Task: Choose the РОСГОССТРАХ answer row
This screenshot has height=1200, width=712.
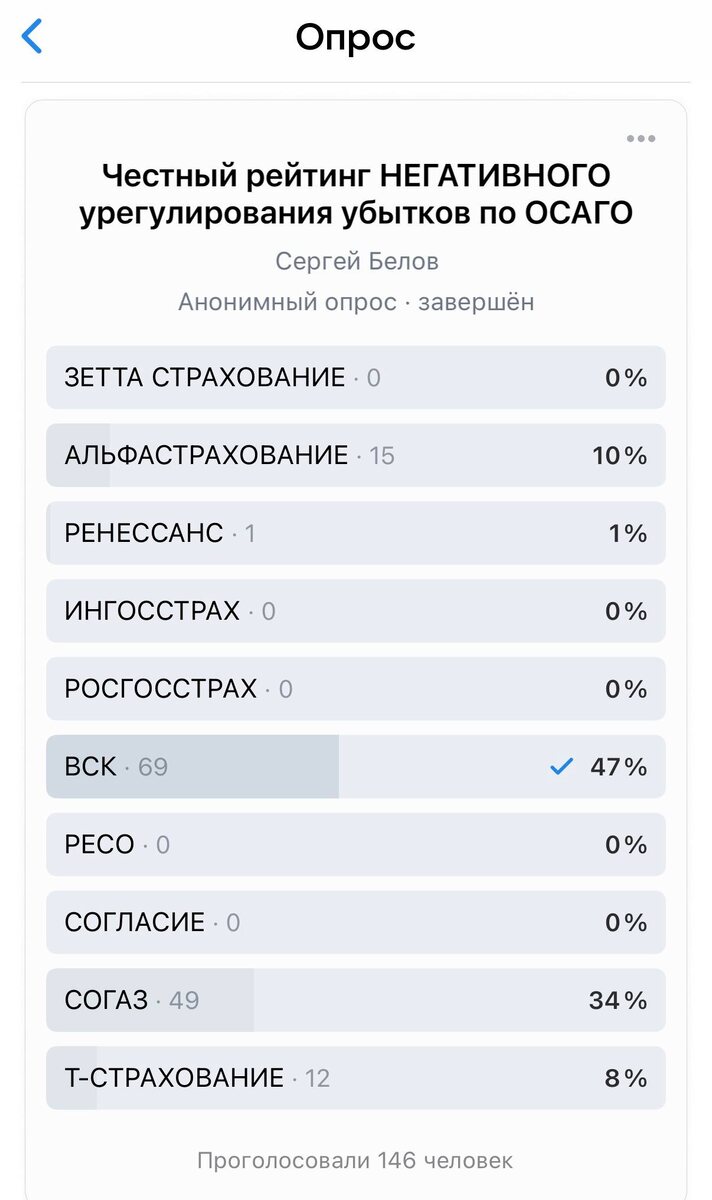Action: click(356, 689)
